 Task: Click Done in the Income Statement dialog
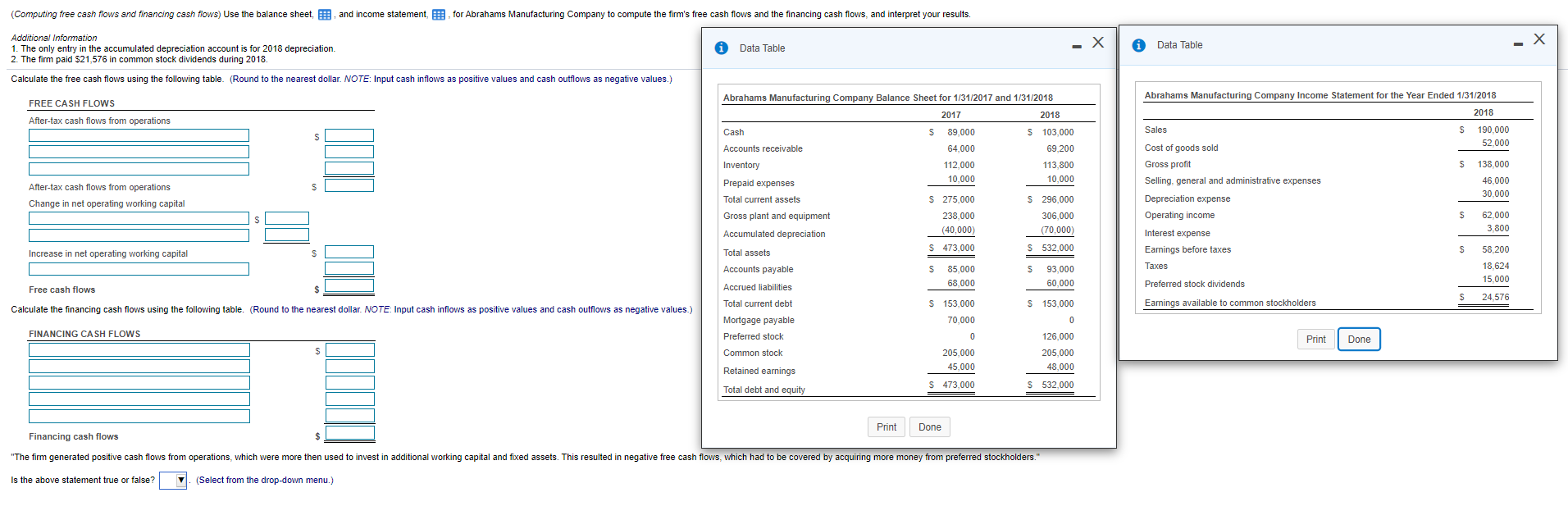(1359, 339)
